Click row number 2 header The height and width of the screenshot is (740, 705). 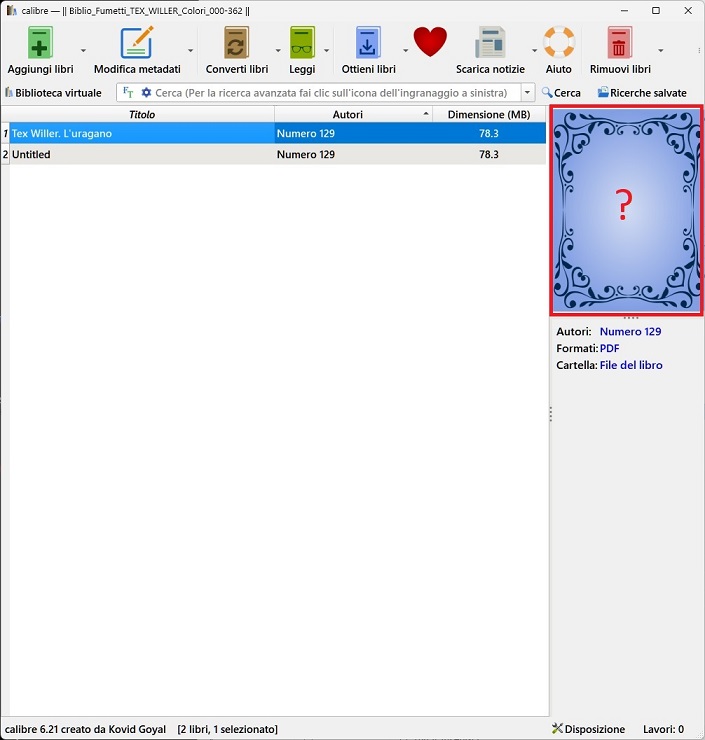tap(5, 154)
